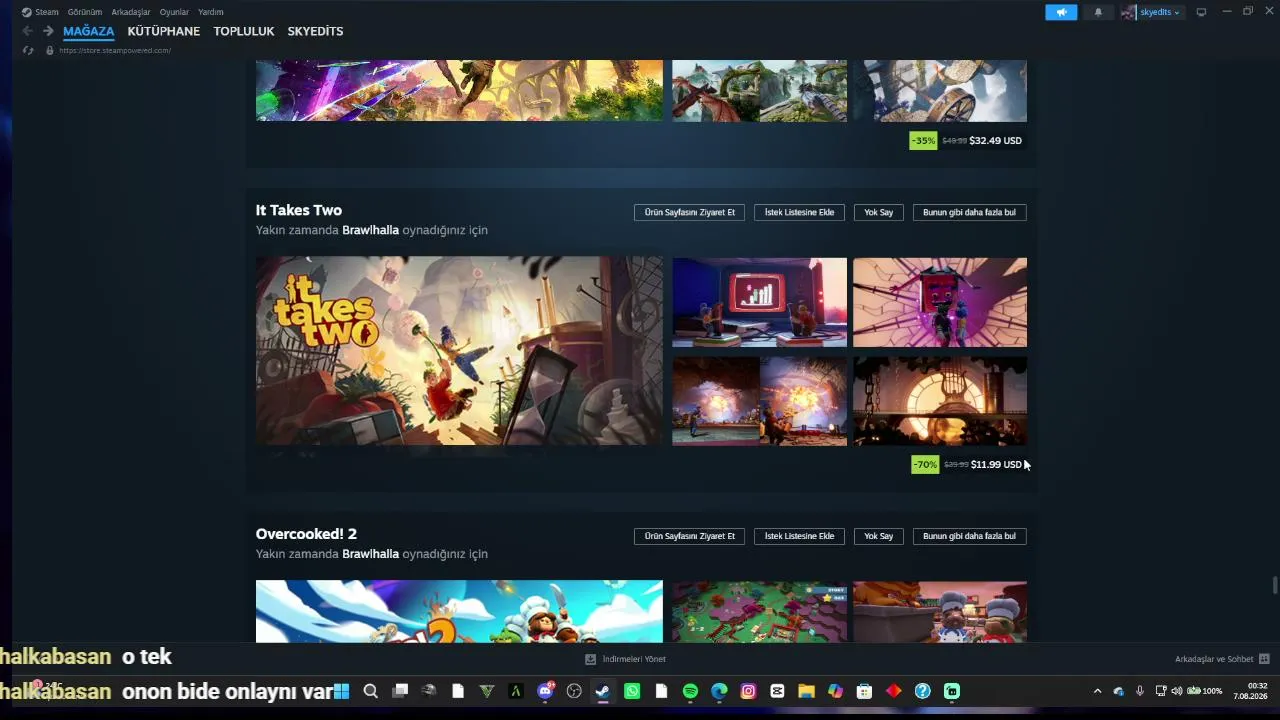This screenshot has height=720, width=1280.
Task: Open the SKYEDİTS profile tab
Action: point(315,31)
